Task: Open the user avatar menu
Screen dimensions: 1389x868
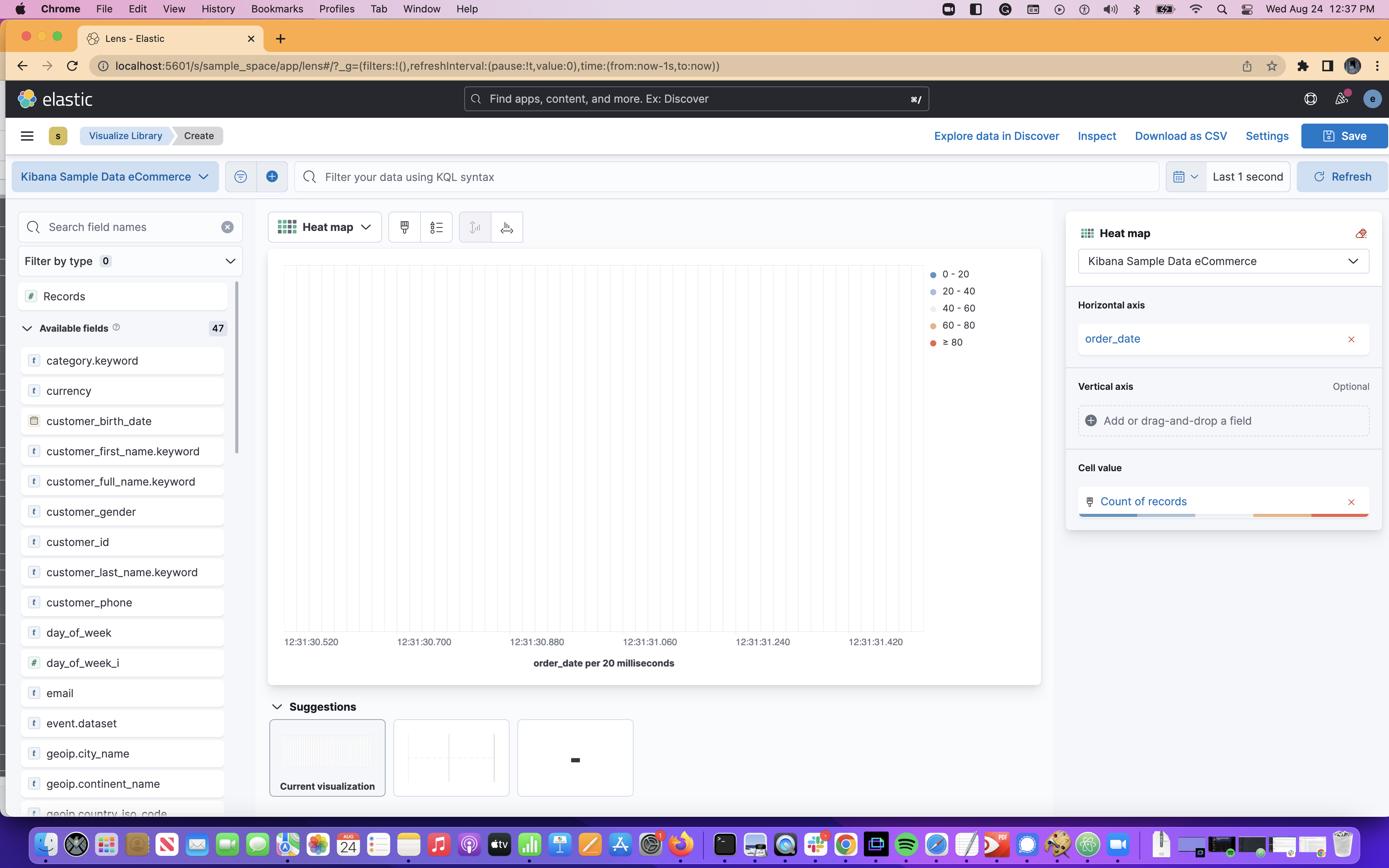Action: (x=1372, y=99)
